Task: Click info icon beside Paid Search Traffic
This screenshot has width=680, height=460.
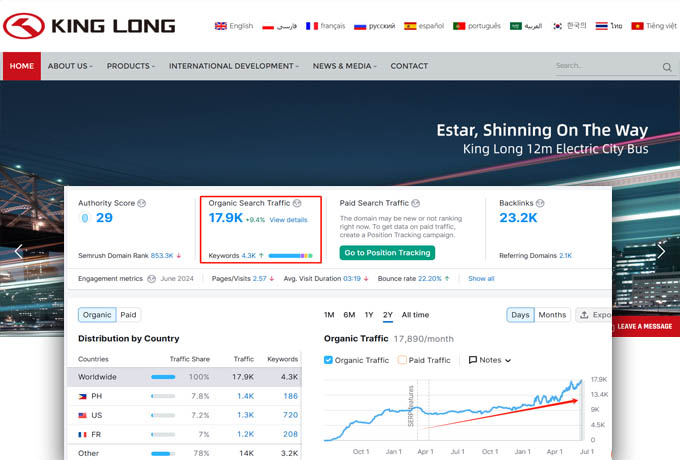Action: pos(415,203)
